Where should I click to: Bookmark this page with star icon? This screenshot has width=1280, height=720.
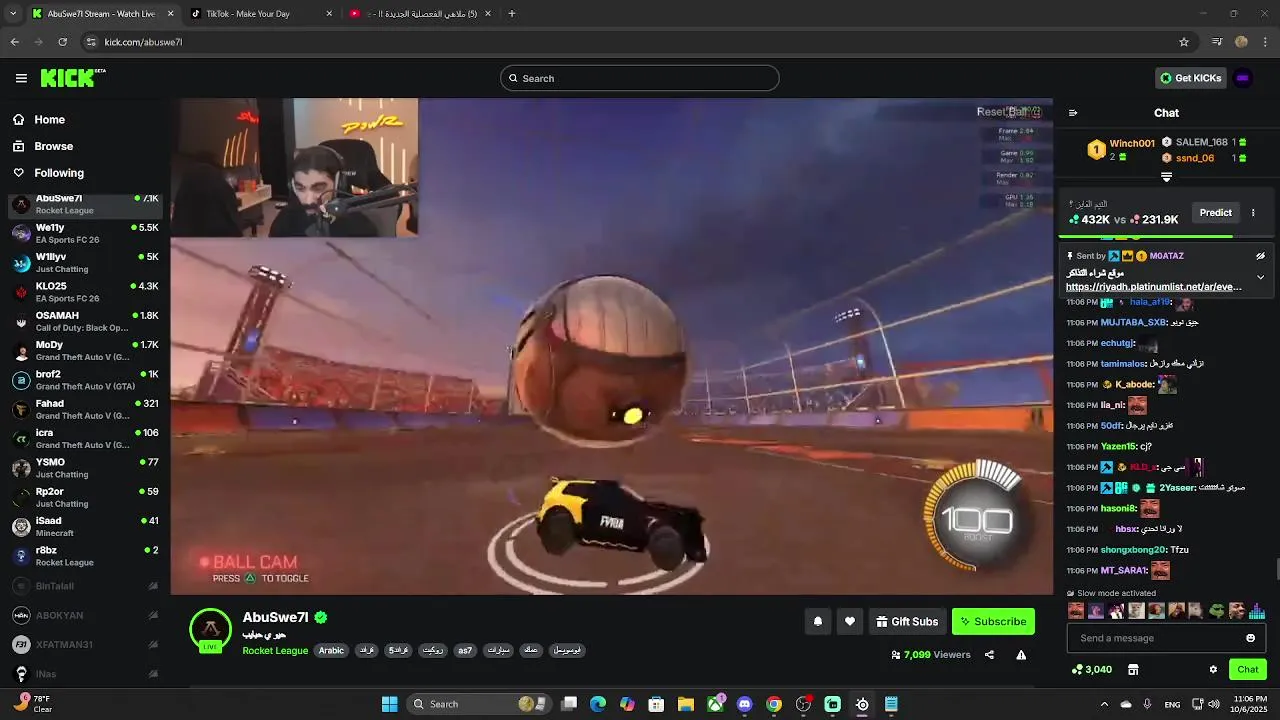(1184, 42)
